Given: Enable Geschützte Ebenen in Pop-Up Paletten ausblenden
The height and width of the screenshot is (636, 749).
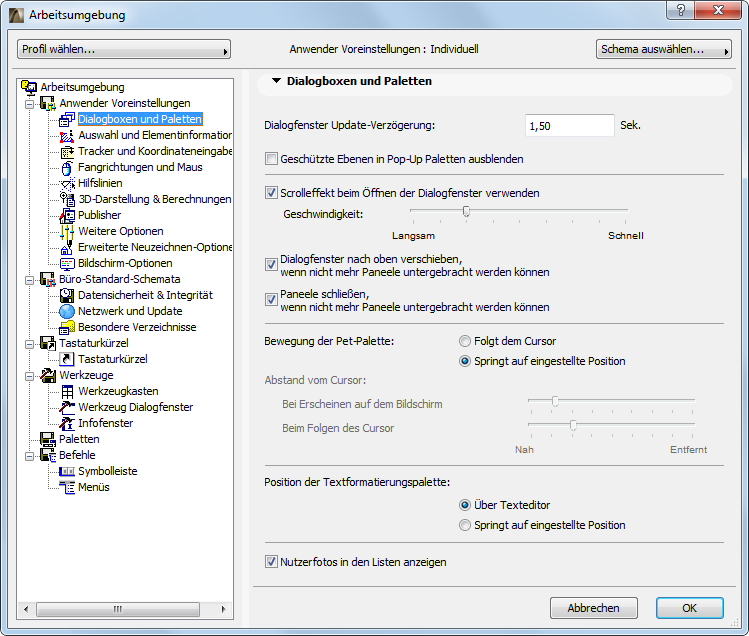Looking at the screenshot, I should [271, 159].
